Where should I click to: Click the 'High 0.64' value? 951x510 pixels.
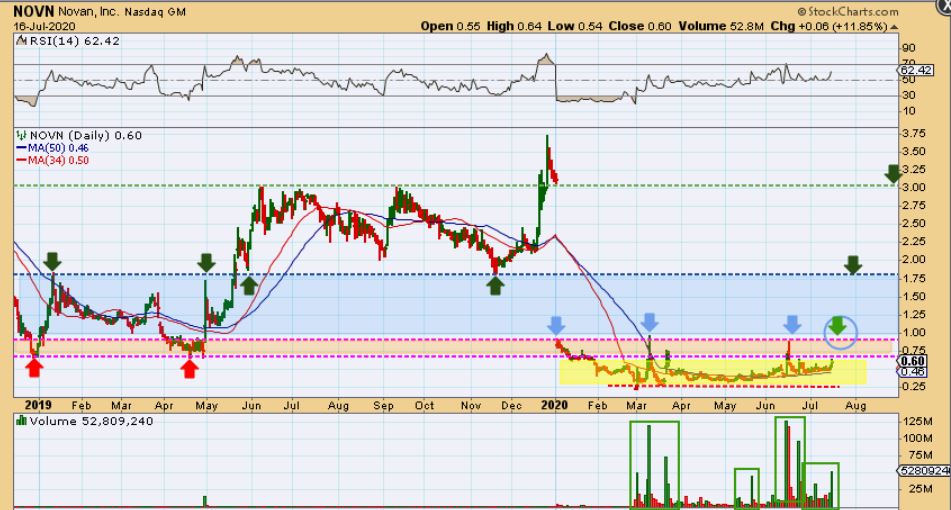pyautogui.click(x=514, y=27)
